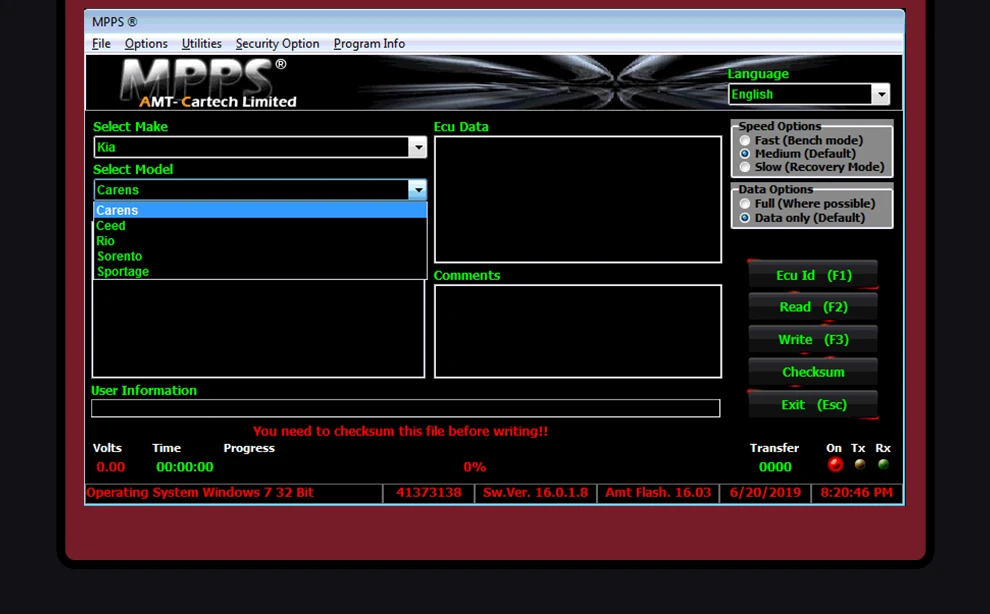Image resolution: width=990 pixels, height=614 pixels.
Task: Choose Carens in the model list
Action: click(260, 210)
